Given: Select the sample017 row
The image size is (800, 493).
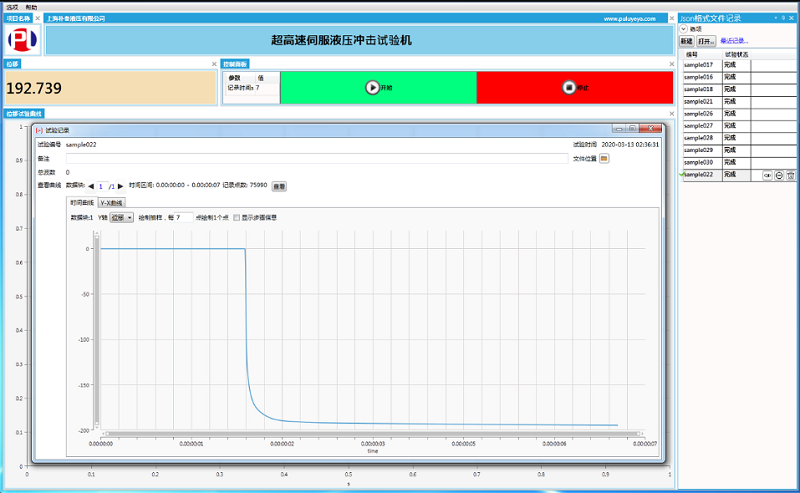Looking at the screenshot, I should point(739,65).
